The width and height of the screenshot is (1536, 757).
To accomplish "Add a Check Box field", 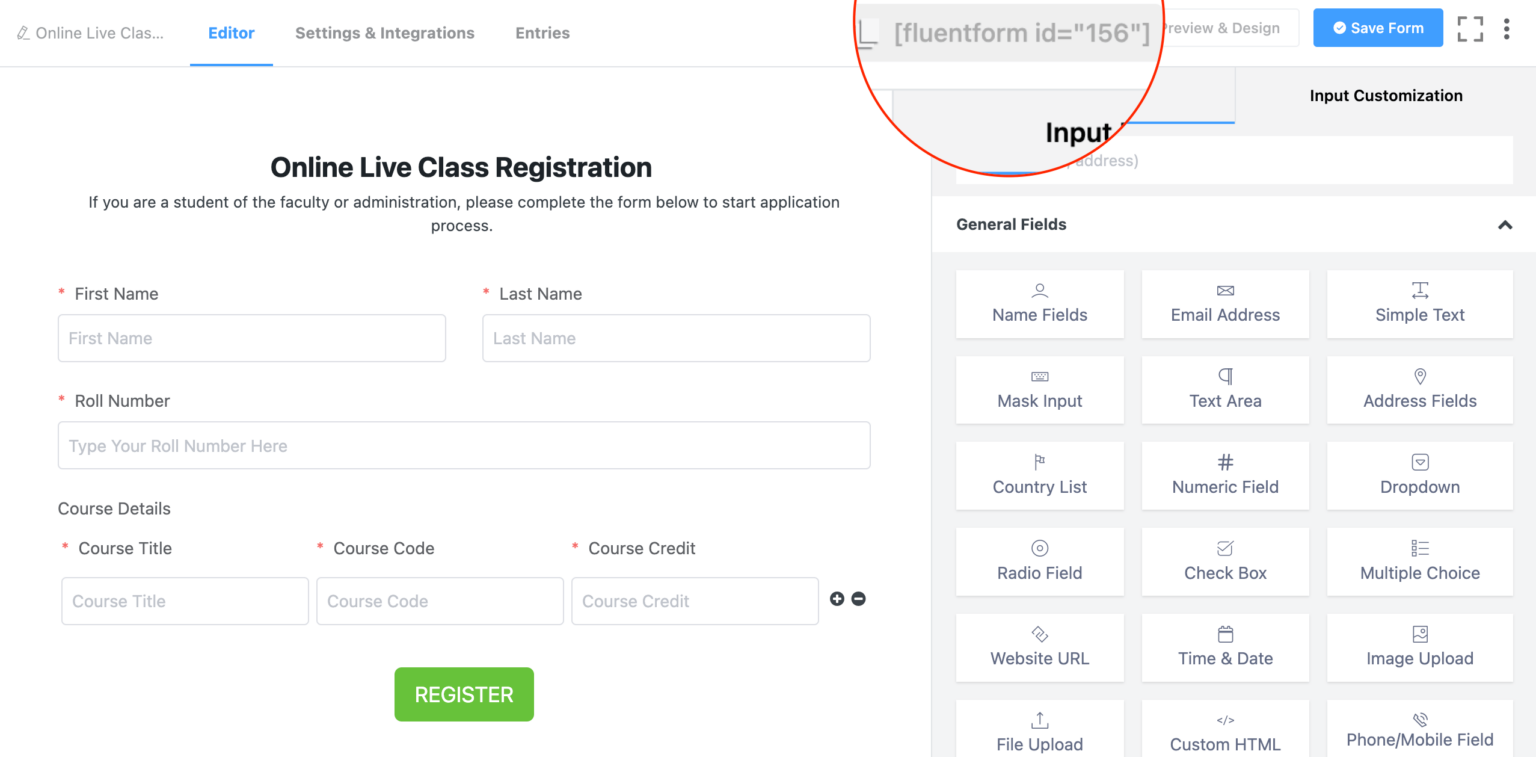I will pyautogui.click(x=1225, y=561).
